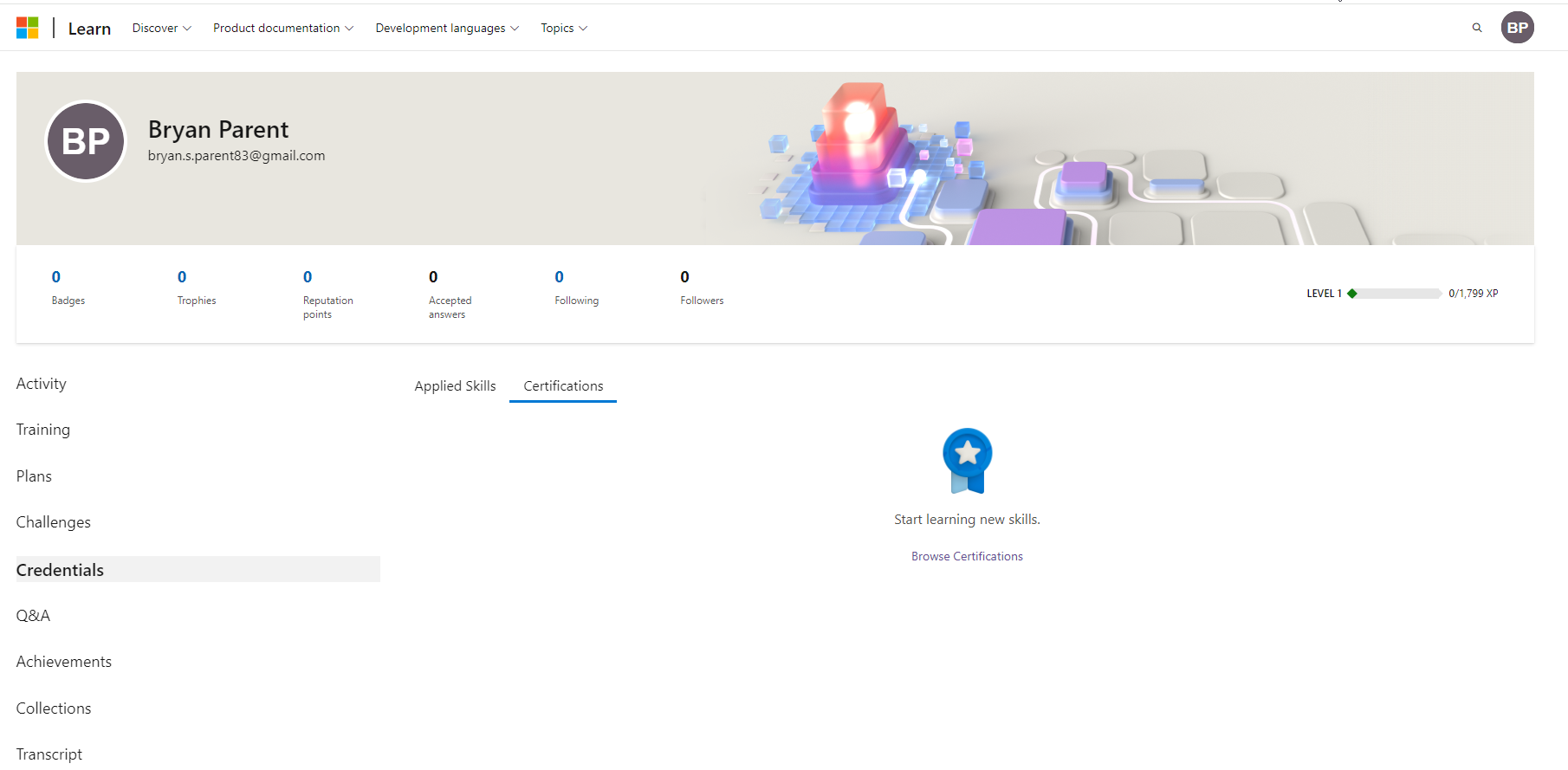Open Challenges in the profile sidebar

point(54,522)
